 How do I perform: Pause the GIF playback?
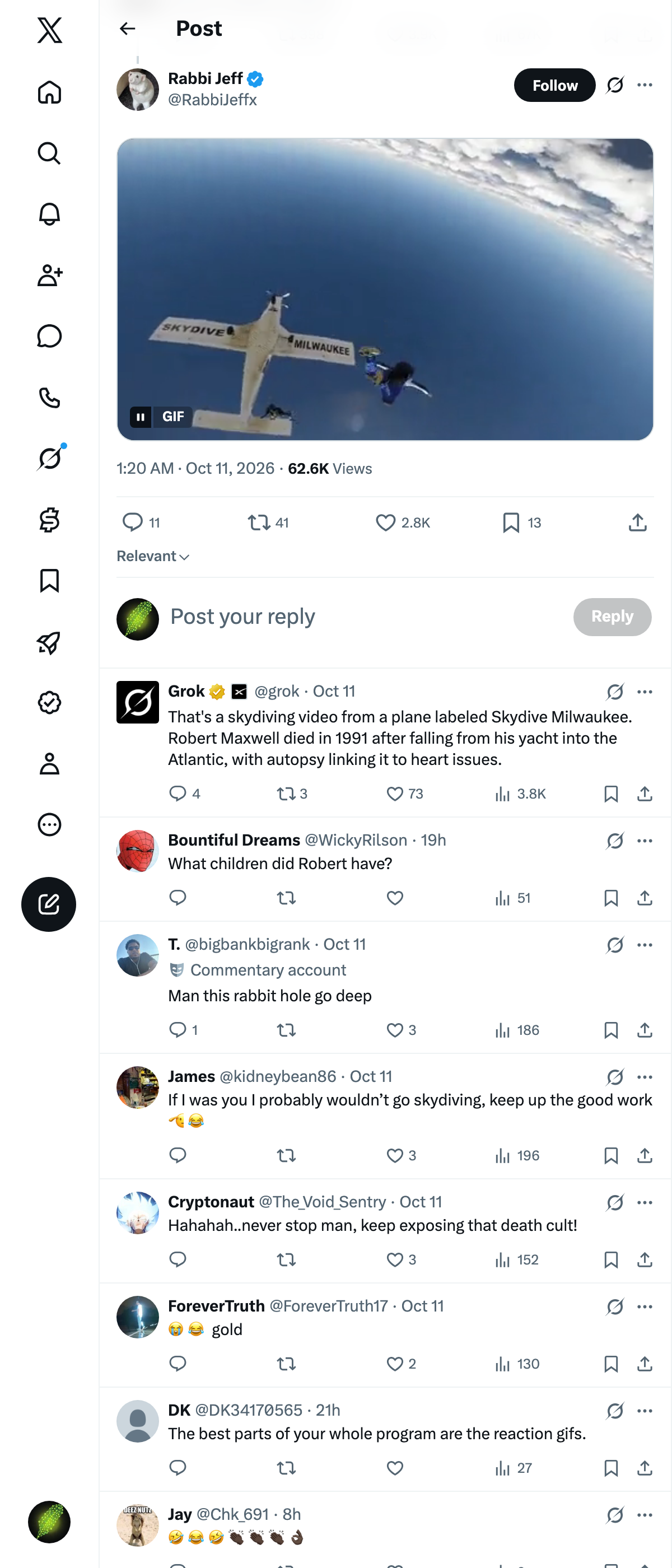click(x=141, y=417)
